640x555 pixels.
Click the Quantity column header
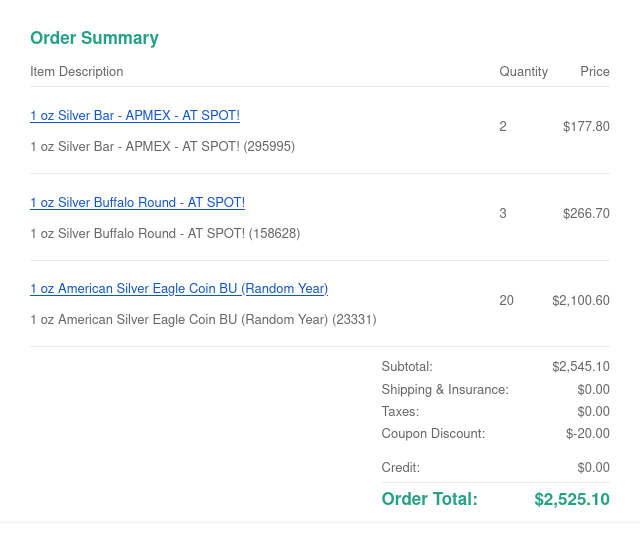[523, 72]
